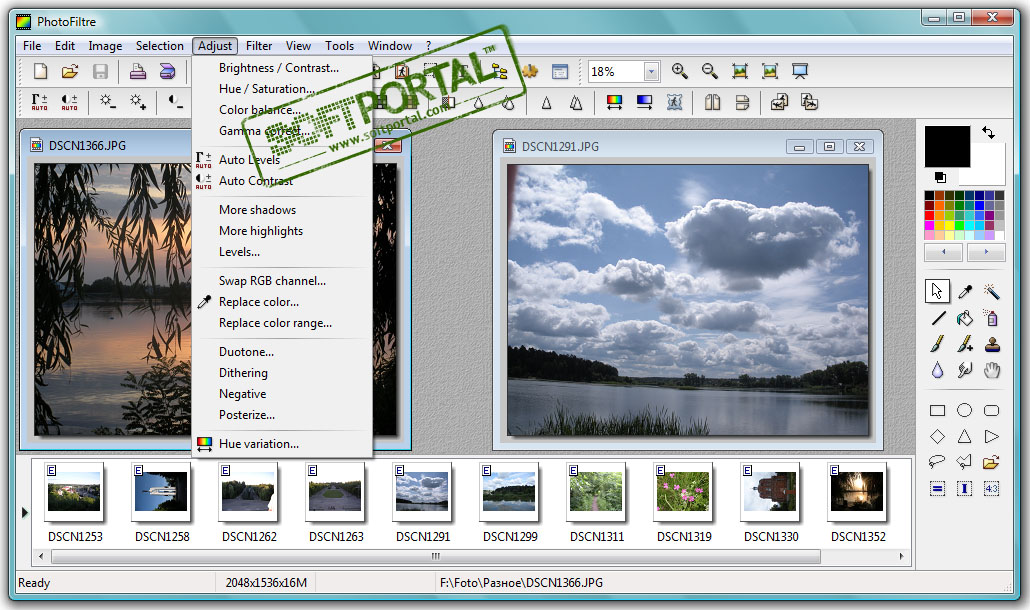Screen dimensions: 1030x610
Task: Click next palette arrow button
Action: (x=985, y=252)
